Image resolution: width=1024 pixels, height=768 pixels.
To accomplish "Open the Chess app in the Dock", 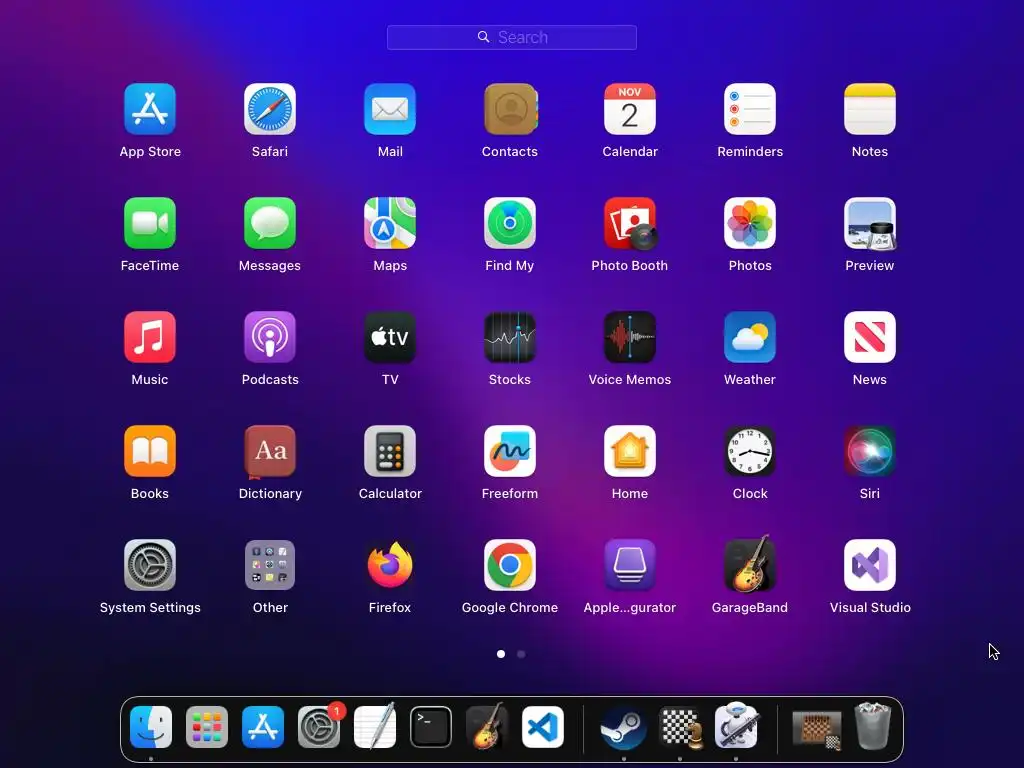I will [x=680, y=727].
